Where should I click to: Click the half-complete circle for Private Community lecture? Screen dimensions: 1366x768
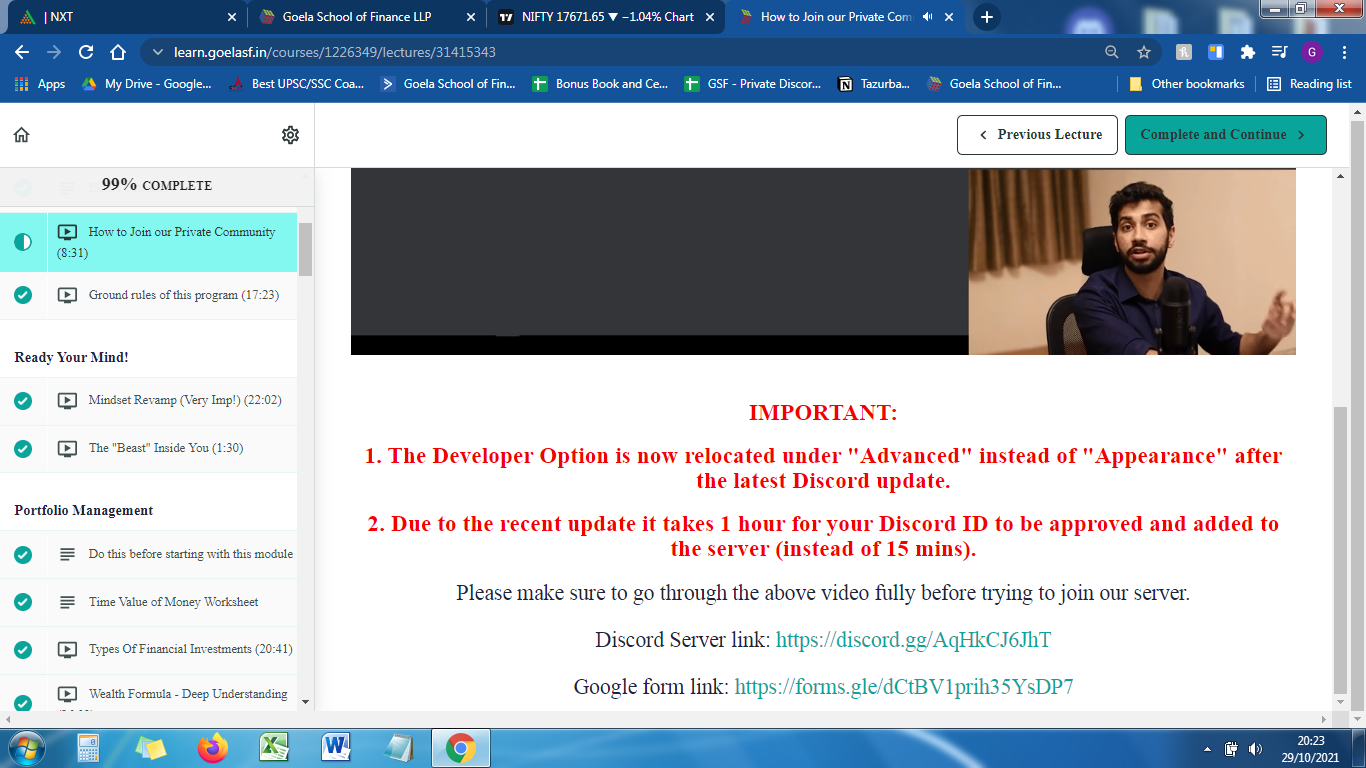point(23,242)
